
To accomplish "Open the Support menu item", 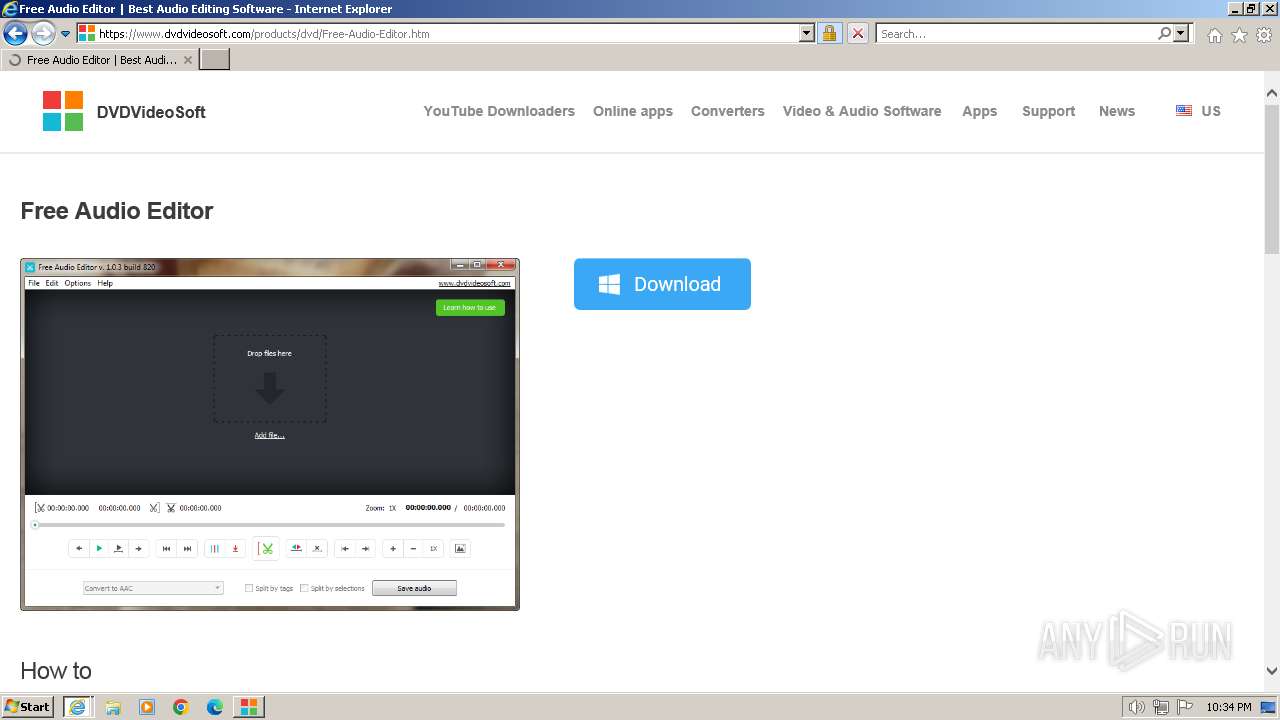I will 1048,111.
